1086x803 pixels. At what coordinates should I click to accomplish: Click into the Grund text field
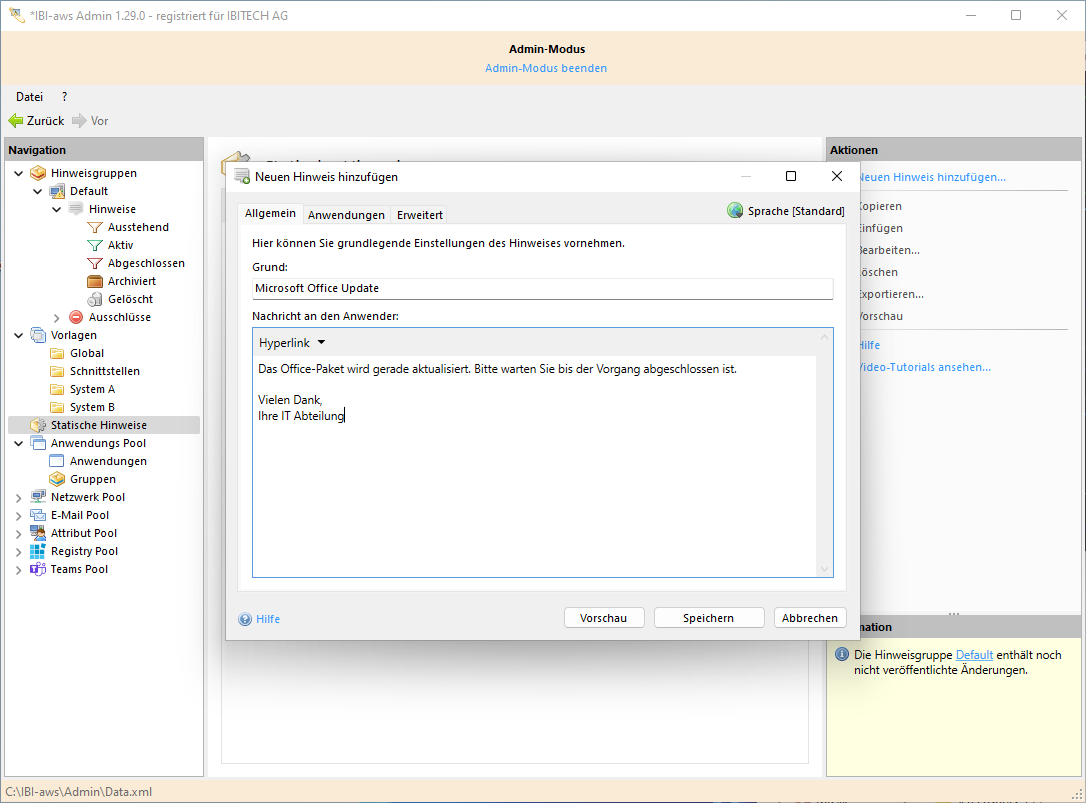click(542, 288)
